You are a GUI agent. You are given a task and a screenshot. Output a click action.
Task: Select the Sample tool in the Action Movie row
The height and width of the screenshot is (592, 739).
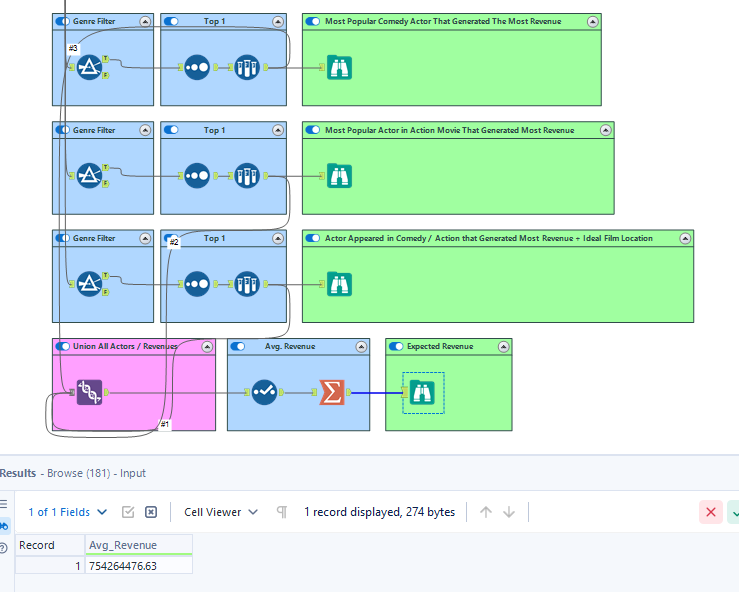pos(247,176)
